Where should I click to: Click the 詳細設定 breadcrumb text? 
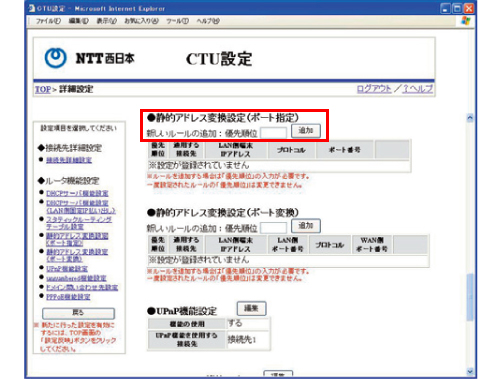tap(76, 89)
